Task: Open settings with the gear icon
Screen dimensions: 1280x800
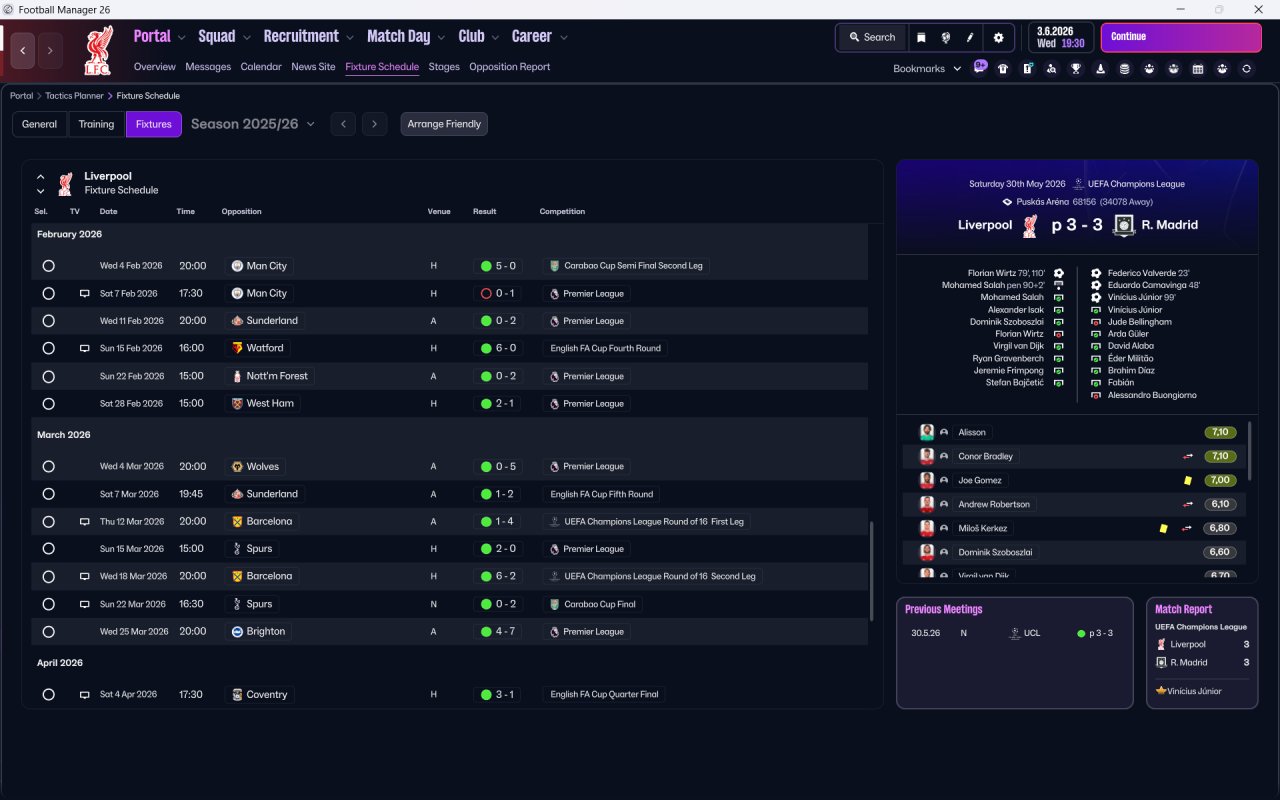Action: [998, 37]
